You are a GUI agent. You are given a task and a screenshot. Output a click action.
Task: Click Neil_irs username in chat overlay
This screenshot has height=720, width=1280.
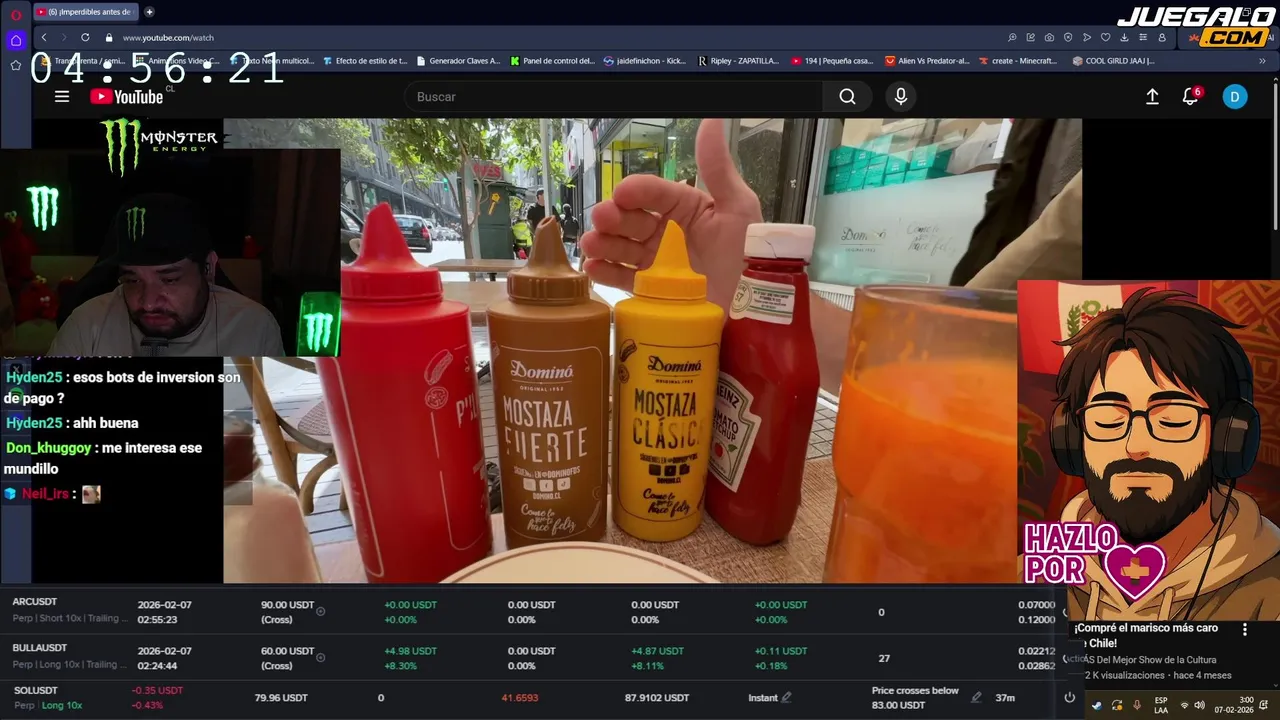point(45,494)
